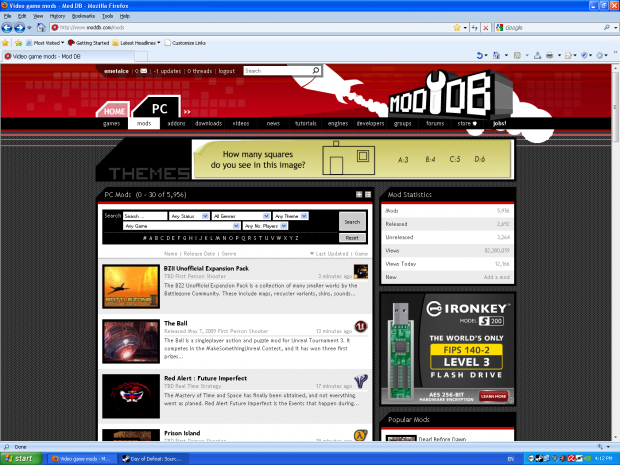The width and height of the screenshot is (620, 465).
Task: Click the mods filter Search button
Action: (352, 221)
